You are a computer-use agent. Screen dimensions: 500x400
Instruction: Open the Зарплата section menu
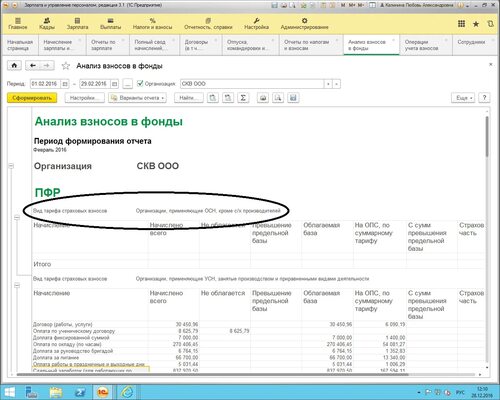(77, 24)
